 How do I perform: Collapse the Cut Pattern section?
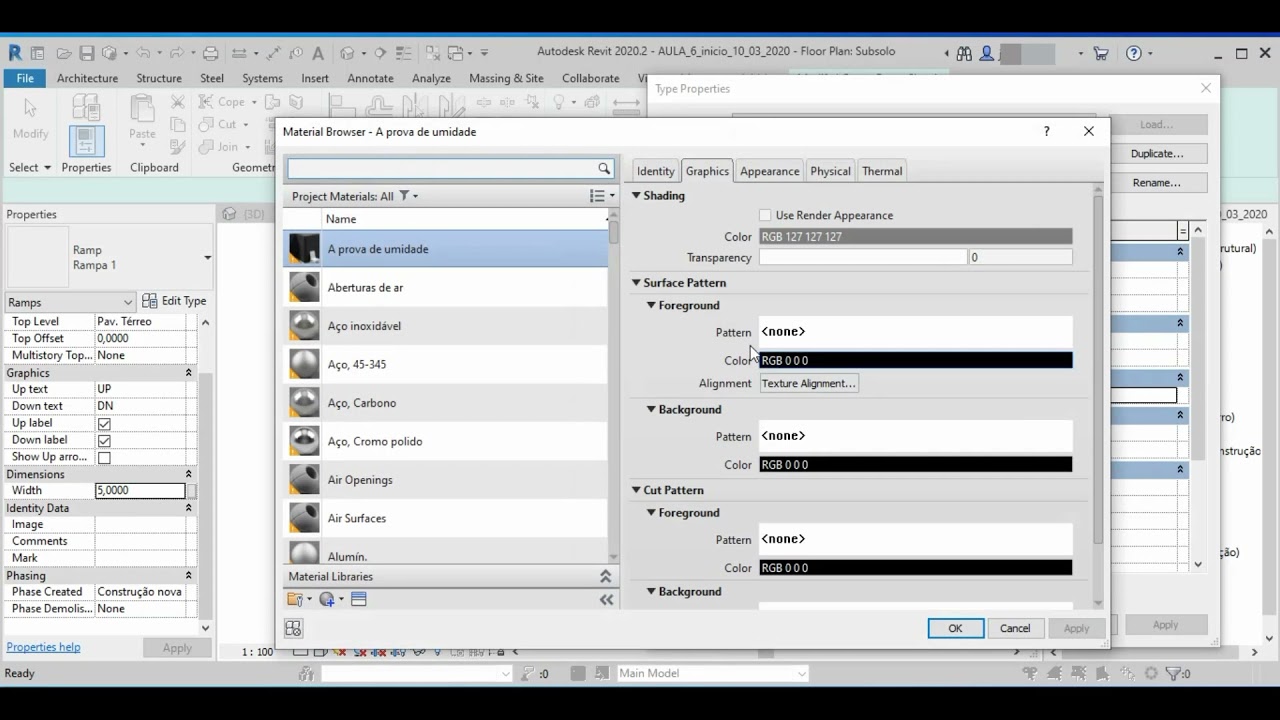point(636,490)
